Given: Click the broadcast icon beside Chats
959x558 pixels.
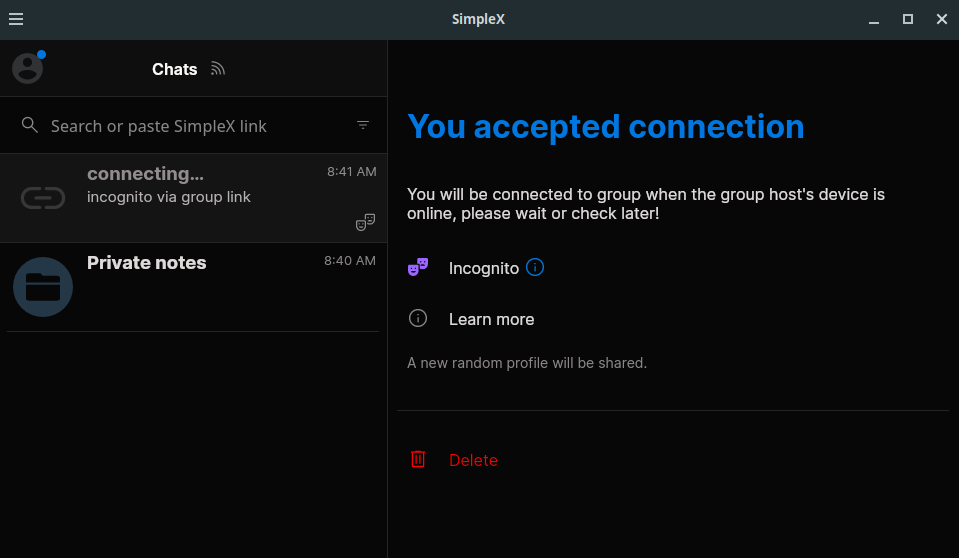Looking at the screenshot, I should coord(218,69).
